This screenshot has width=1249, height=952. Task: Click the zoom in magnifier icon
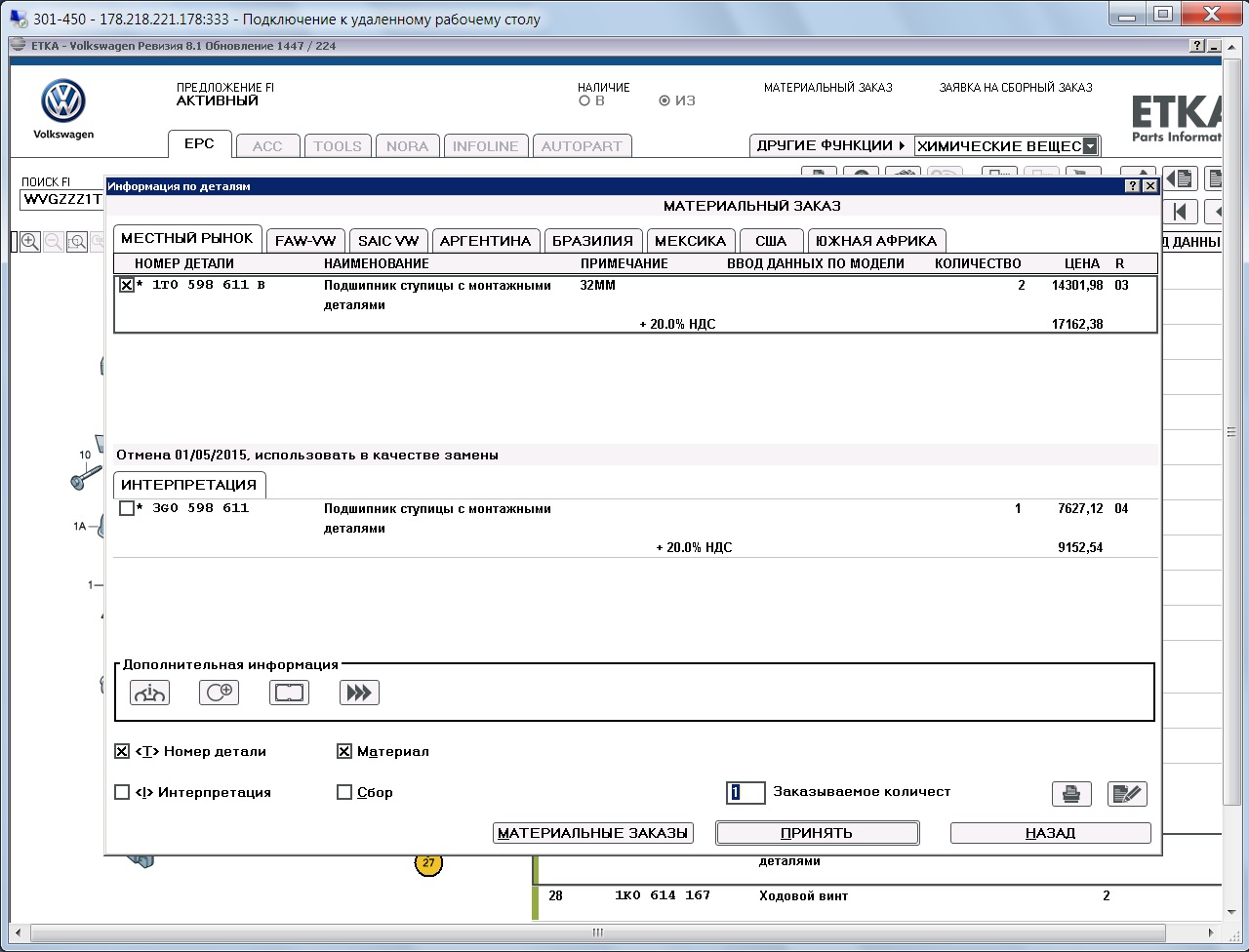(30, 242)
